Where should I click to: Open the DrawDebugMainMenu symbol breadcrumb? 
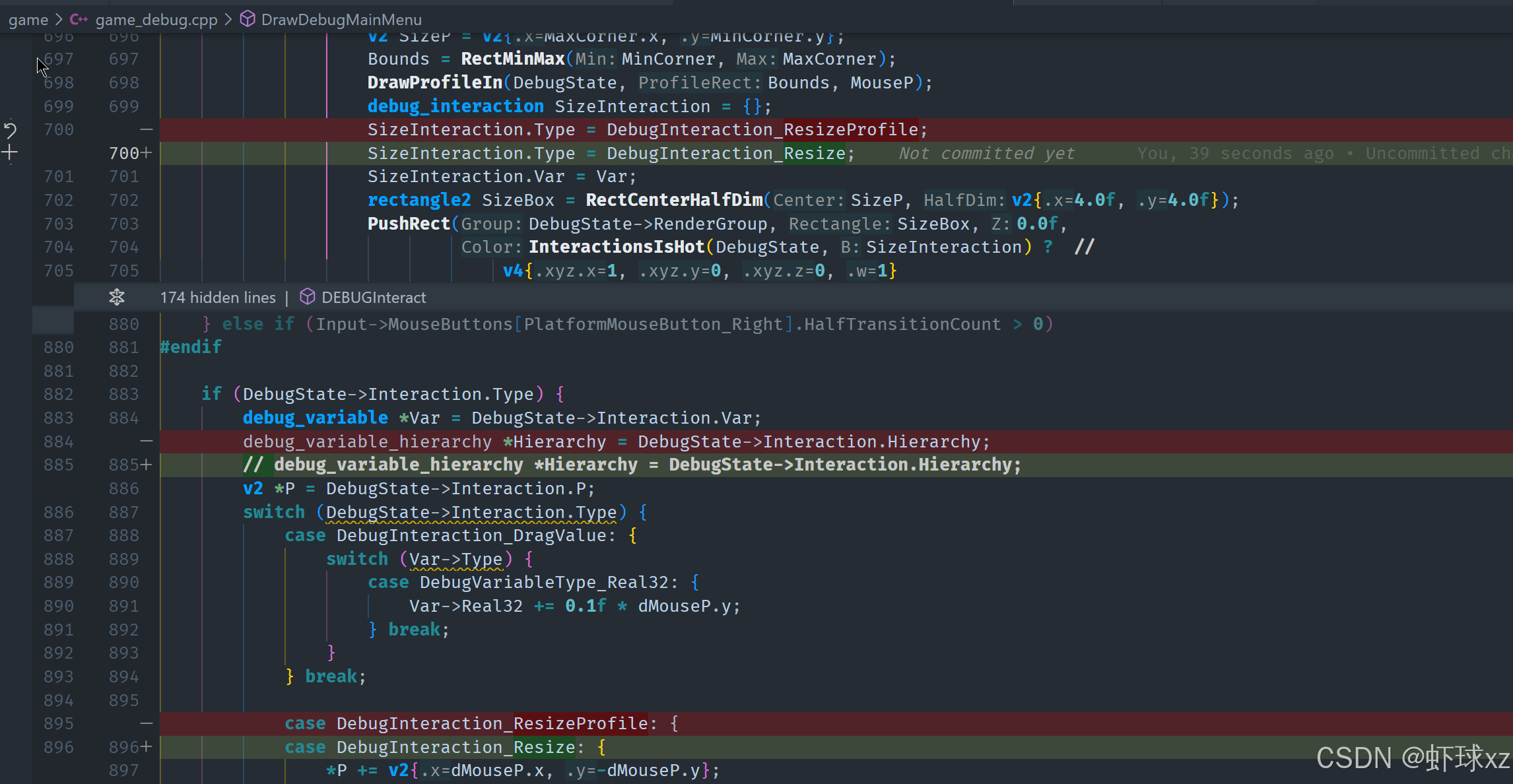point(341,20)
